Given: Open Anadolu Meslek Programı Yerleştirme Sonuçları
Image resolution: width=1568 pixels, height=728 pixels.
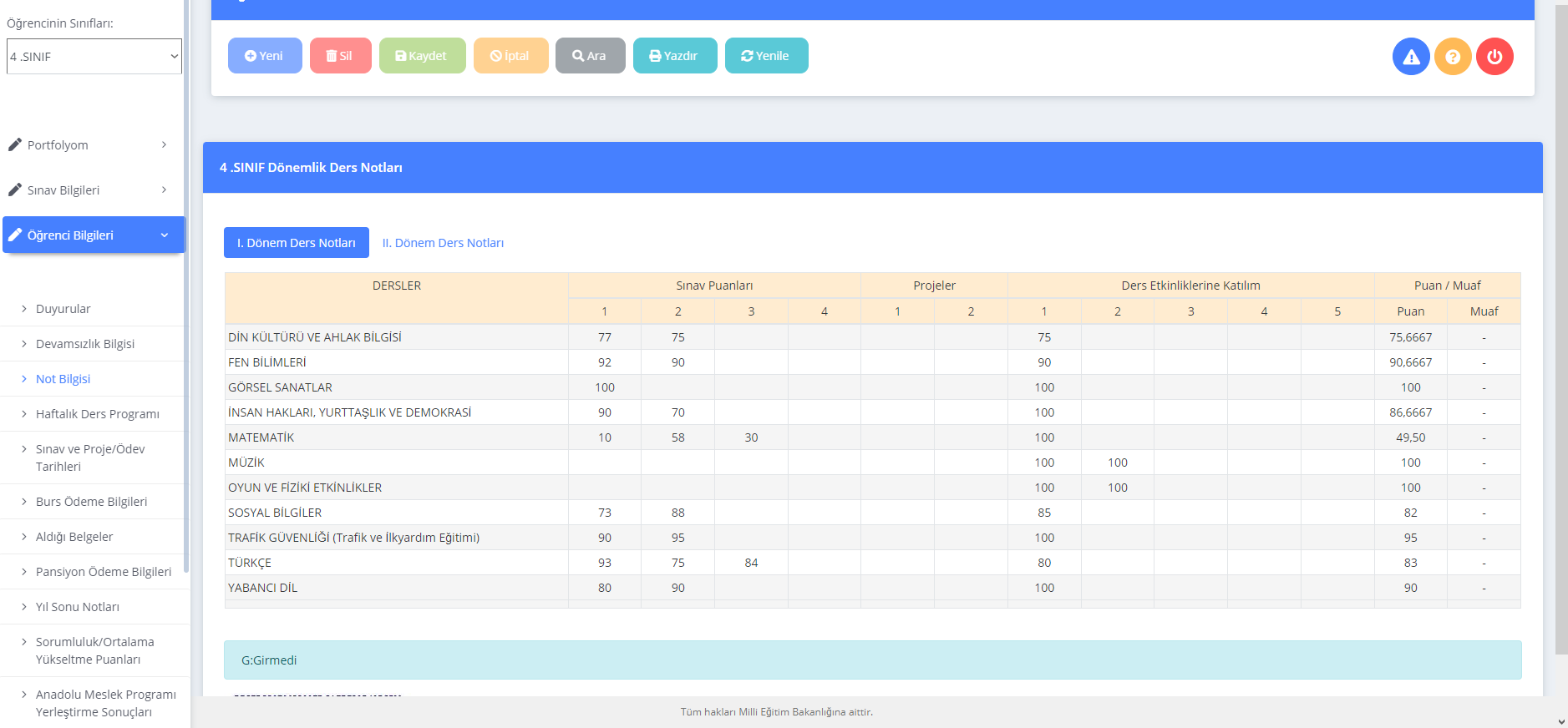Looking at the screenshot, I should coord(106,703).
